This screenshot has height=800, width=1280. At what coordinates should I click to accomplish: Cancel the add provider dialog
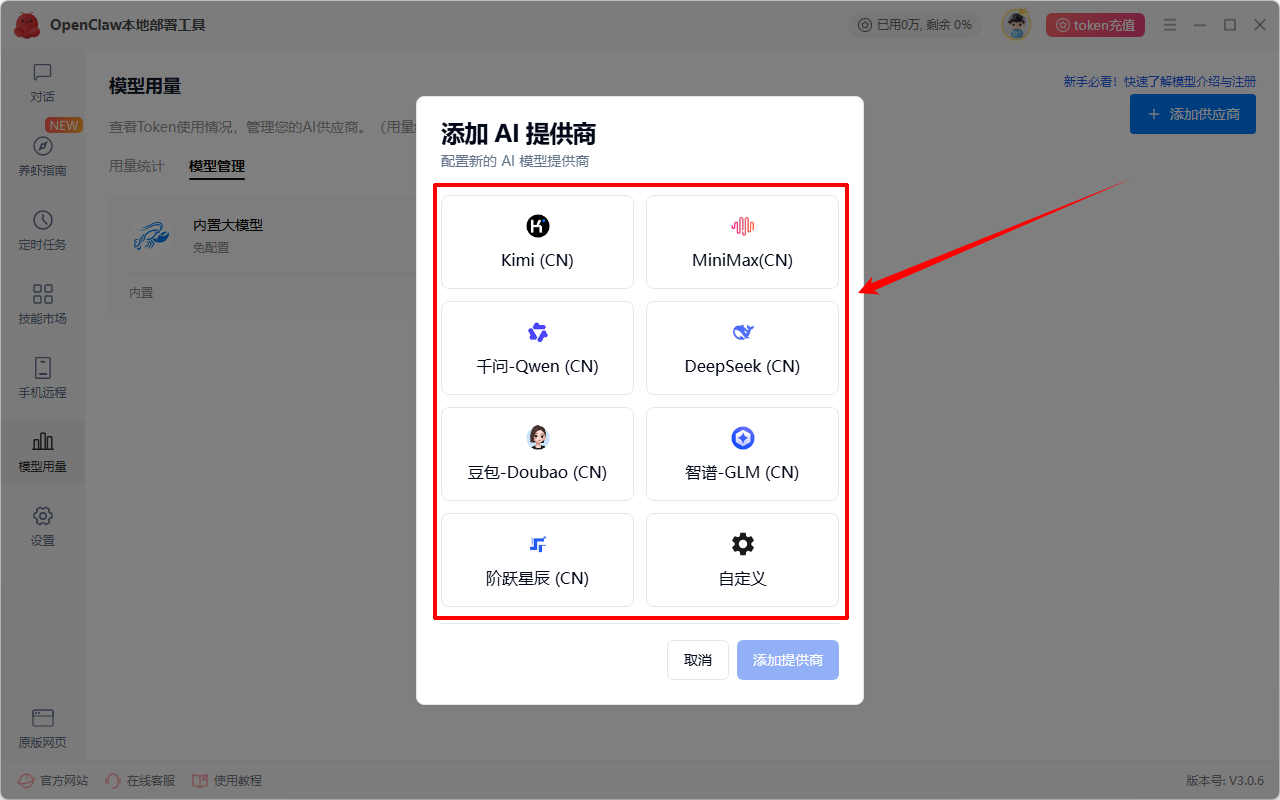pos(698,660)
